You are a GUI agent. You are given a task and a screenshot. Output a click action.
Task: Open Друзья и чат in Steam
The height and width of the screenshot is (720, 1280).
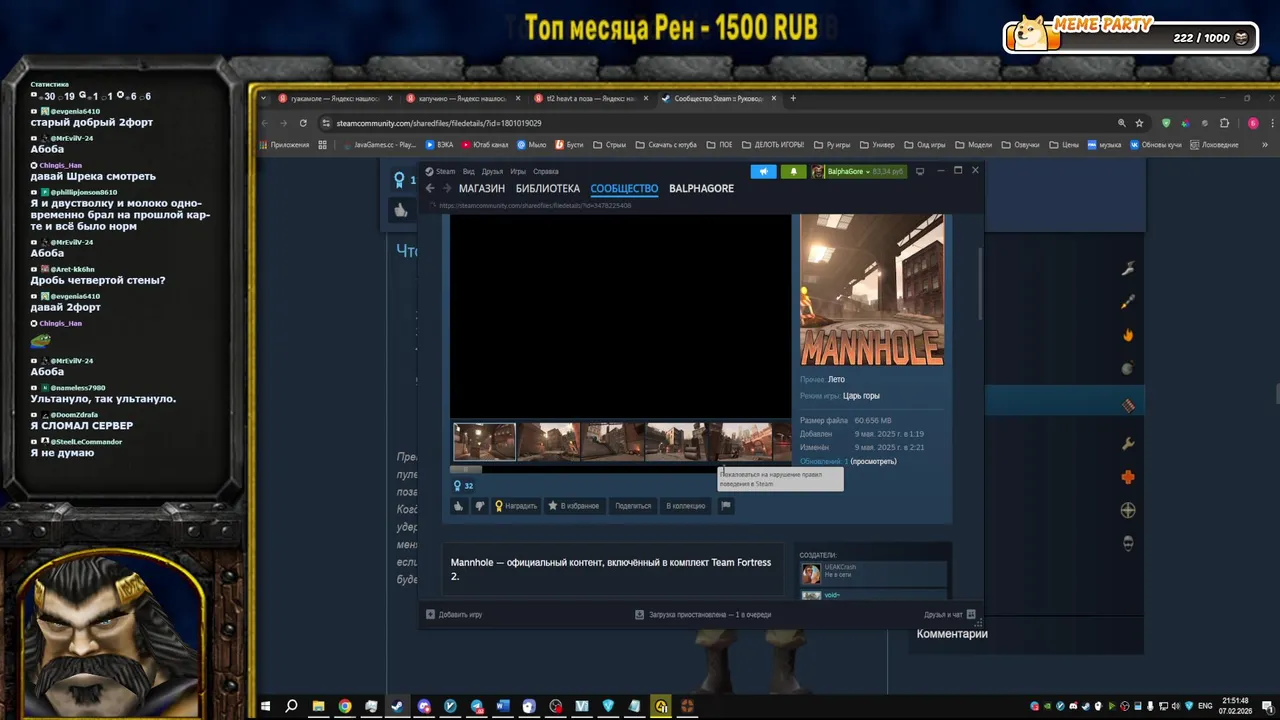click(x=950, y=615)
